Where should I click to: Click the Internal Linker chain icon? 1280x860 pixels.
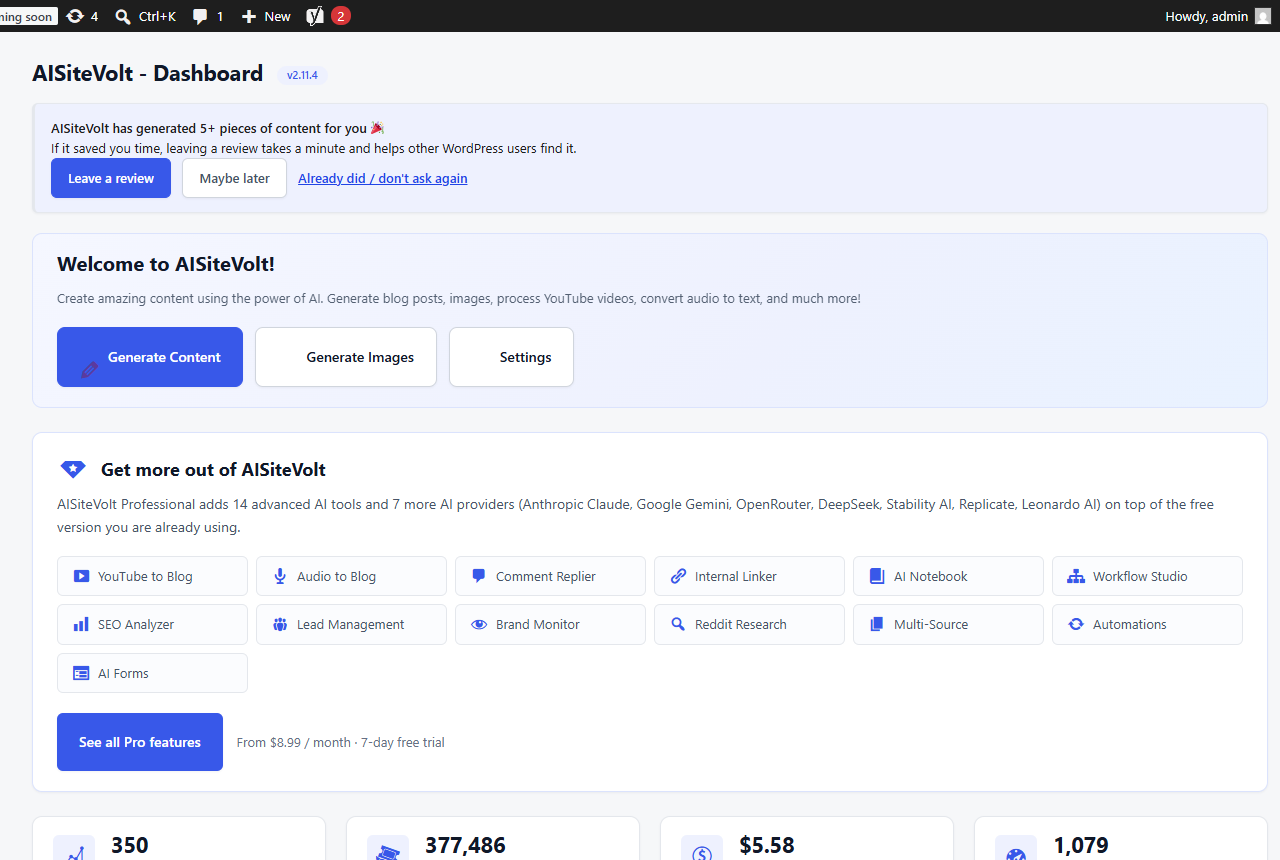[x=678, y=576]
